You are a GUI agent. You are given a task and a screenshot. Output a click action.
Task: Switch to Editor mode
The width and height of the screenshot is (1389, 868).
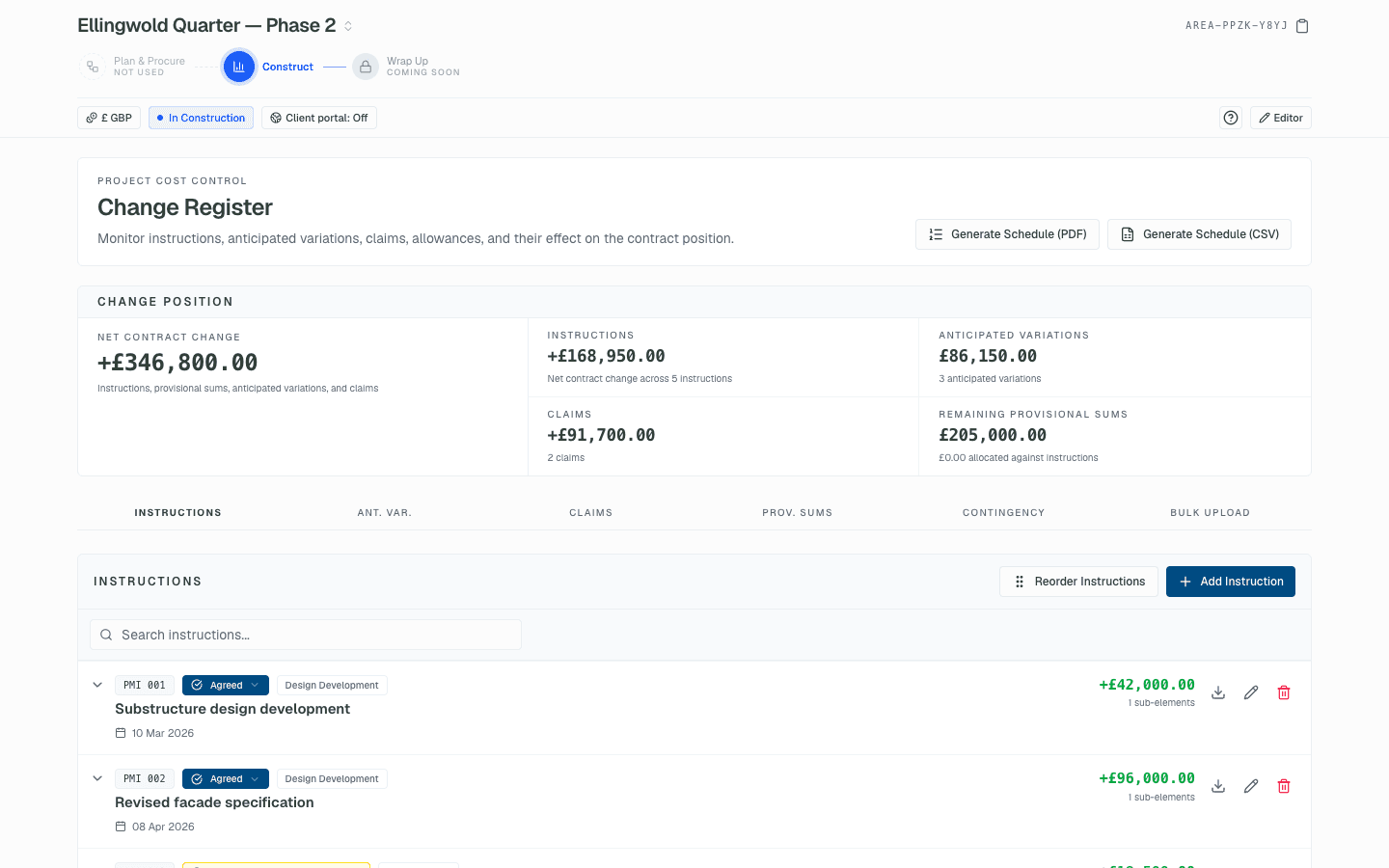pos(1281,118)
